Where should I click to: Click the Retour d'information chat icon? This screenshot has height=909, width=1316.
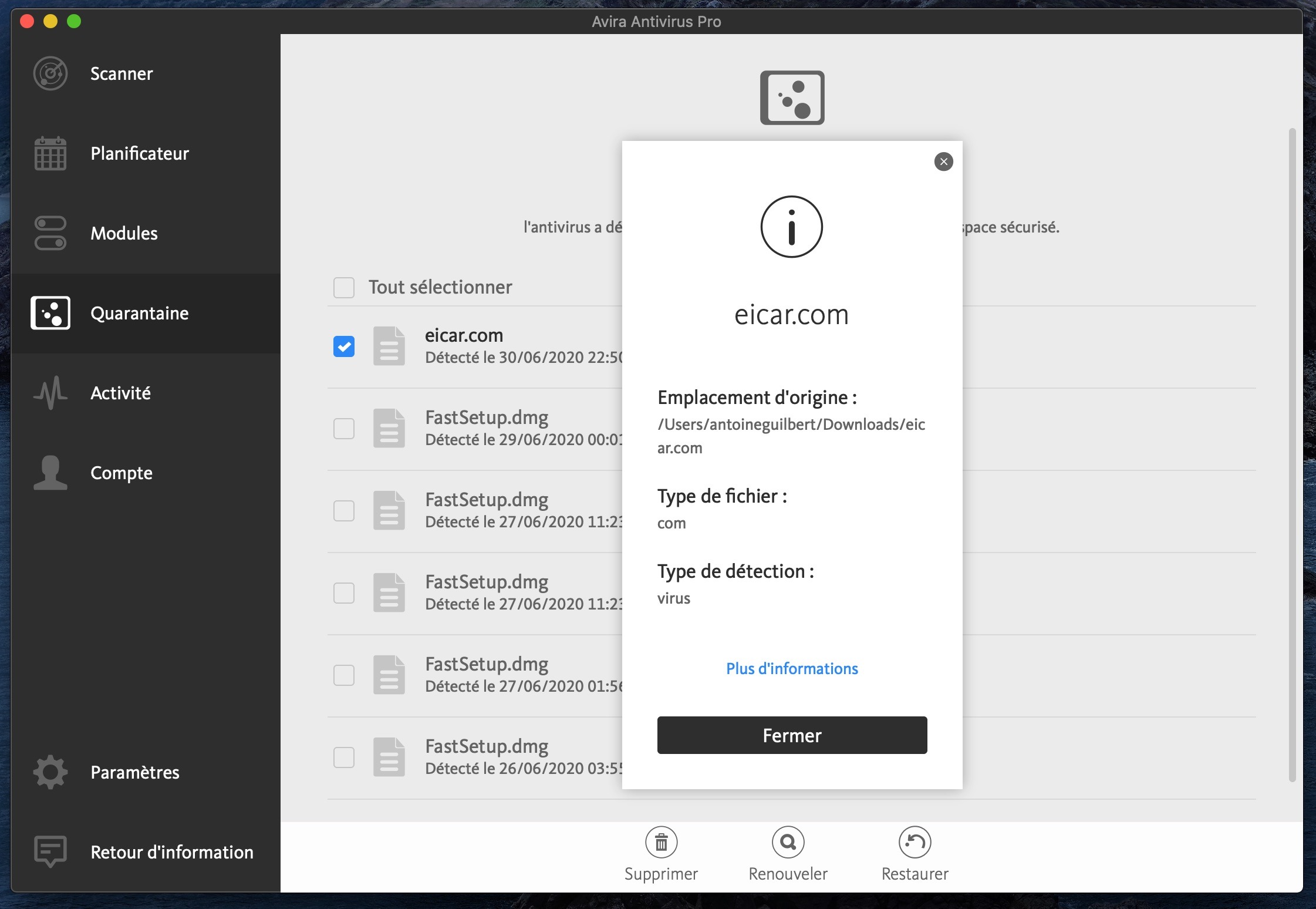click(x=50, y=852)
